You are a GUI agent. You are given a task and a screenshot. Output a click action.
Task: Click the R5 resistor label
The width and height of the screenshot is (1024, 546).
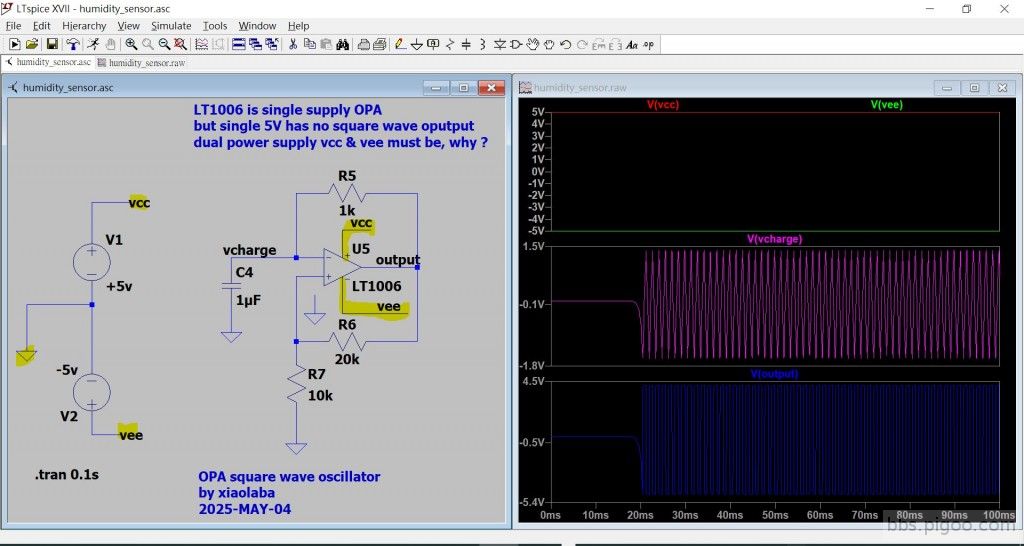(347, 176)
